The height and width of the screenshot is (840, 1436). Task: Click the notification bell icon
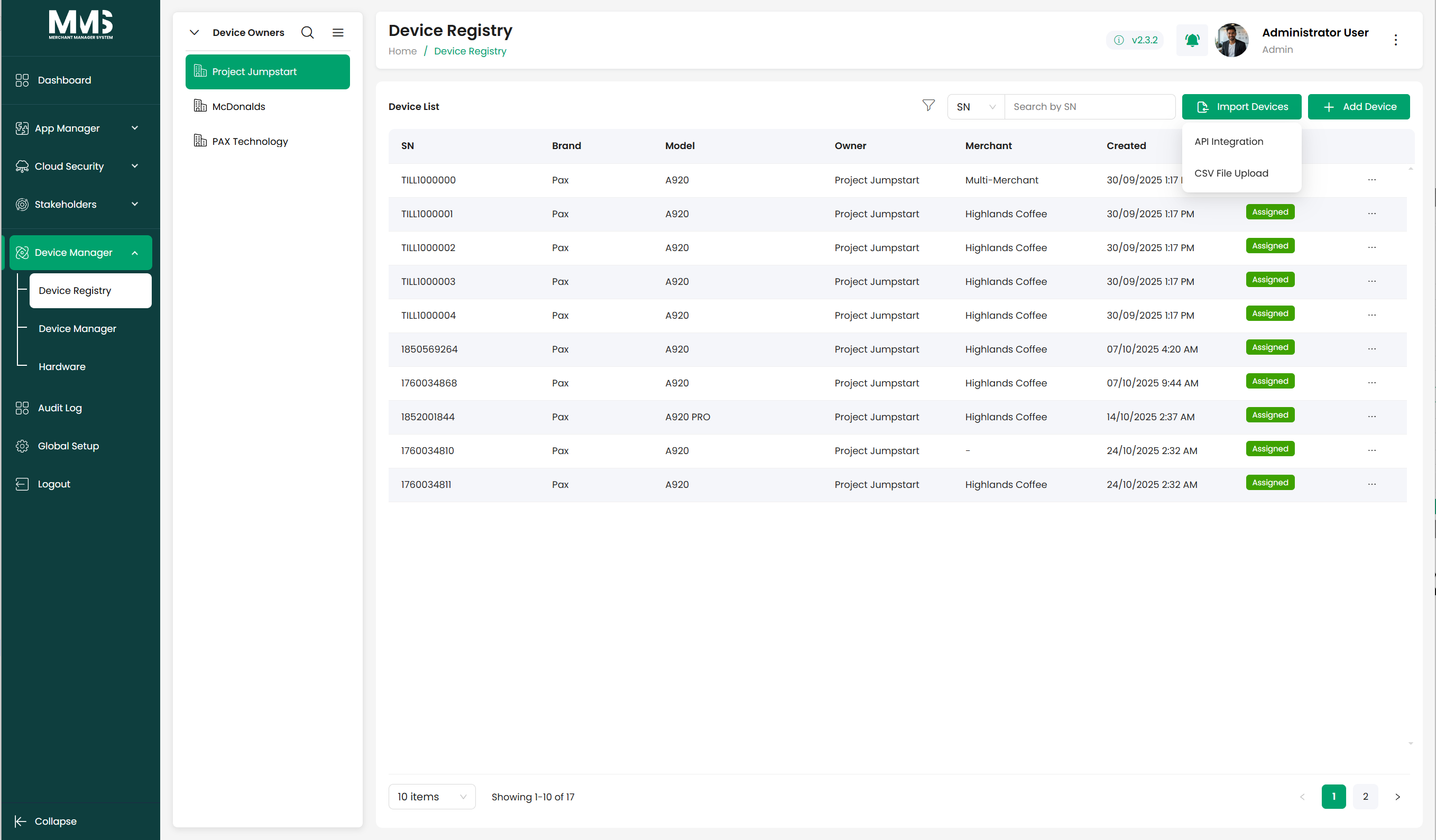[x=1192, y=40]
